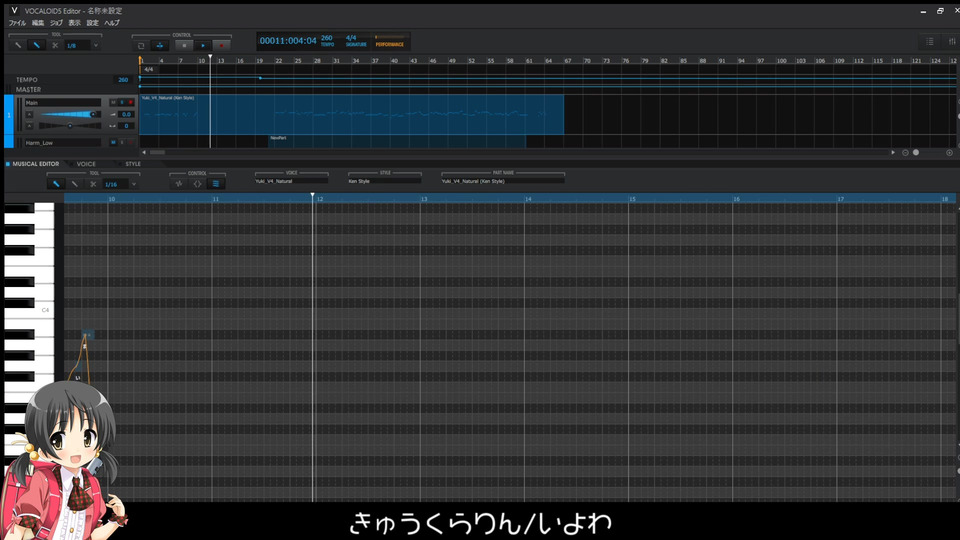Switch to the VOICE tab
The width and height of the screenshot is (960, 540).
pyautogui.click(x=86, y=164)
